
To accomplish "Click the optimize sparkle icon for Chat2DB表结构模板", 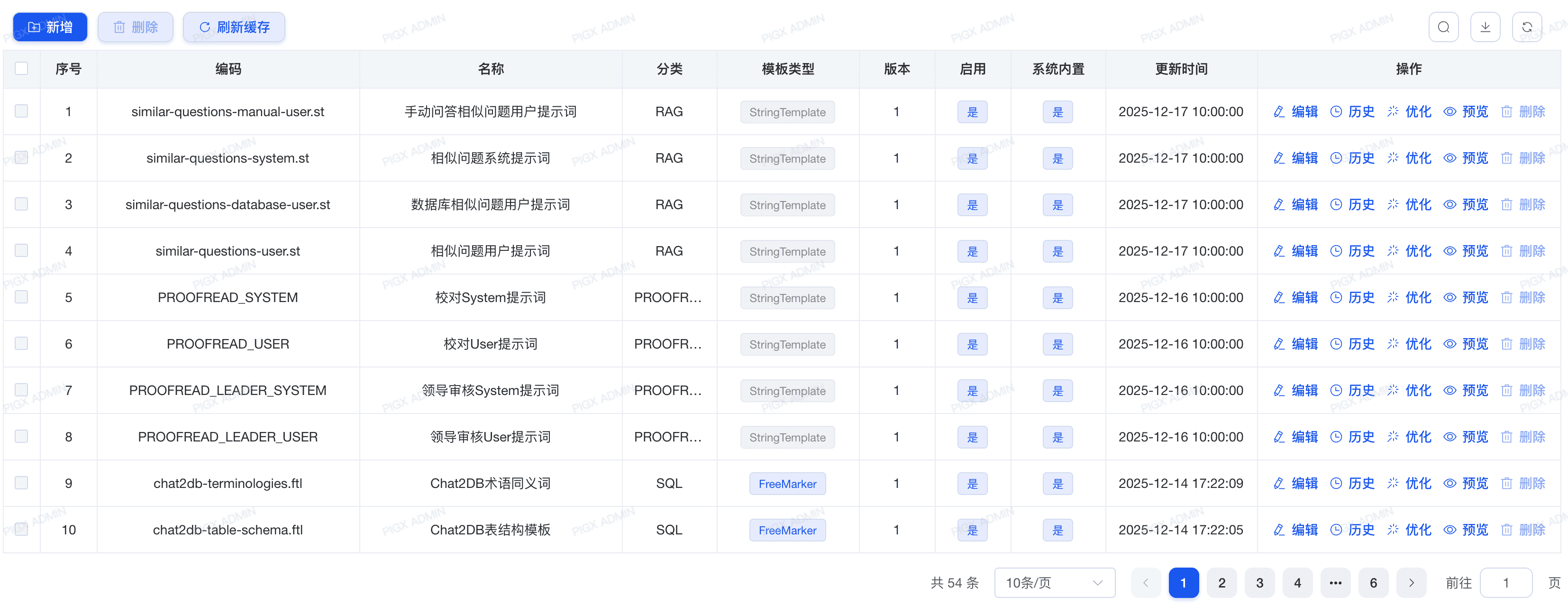I will pos(1393,529).
